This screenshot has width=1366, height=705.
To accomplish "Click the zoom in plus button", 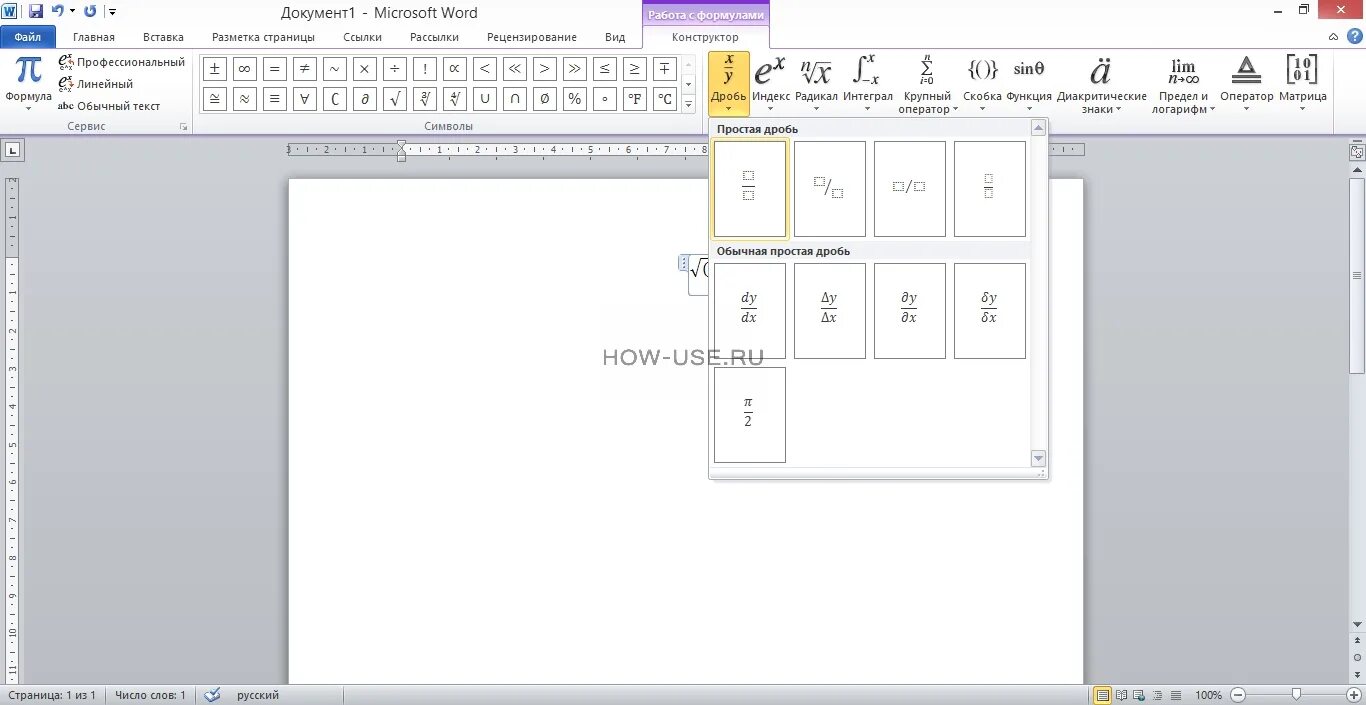I will (1353, 694).
